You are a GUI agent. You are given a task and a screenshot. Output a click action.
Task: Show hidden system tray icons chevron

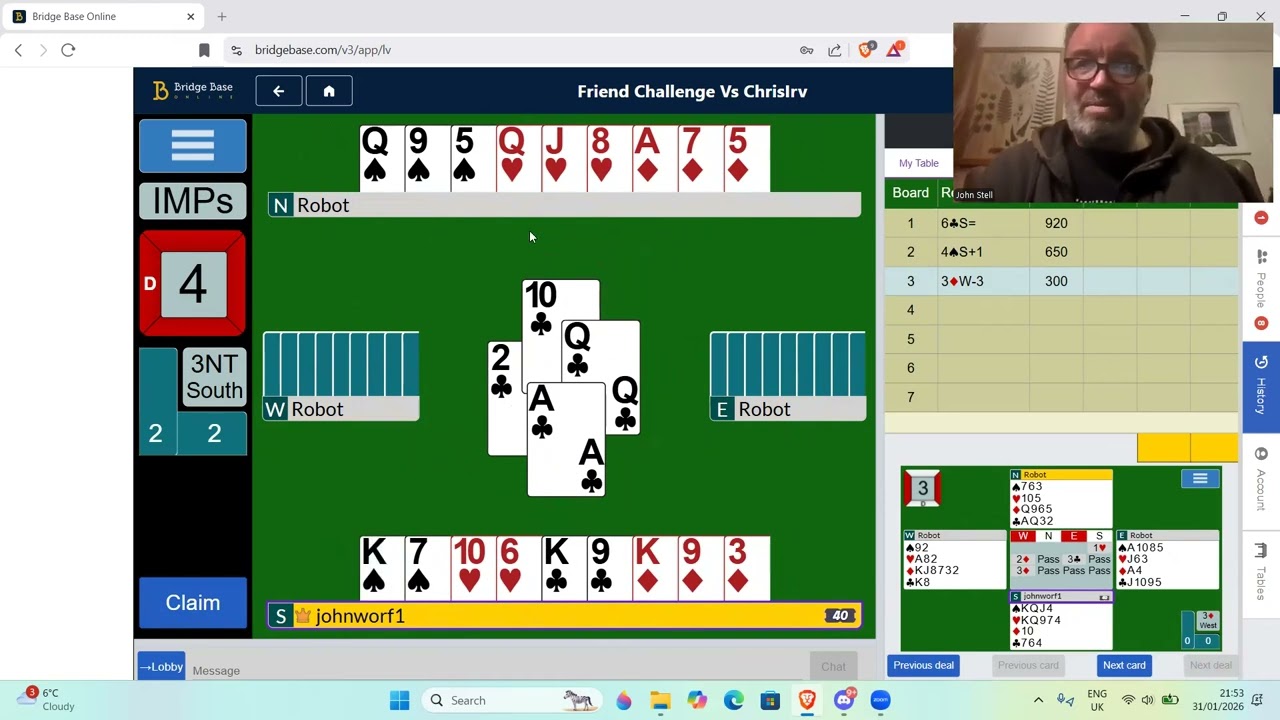1038,700
